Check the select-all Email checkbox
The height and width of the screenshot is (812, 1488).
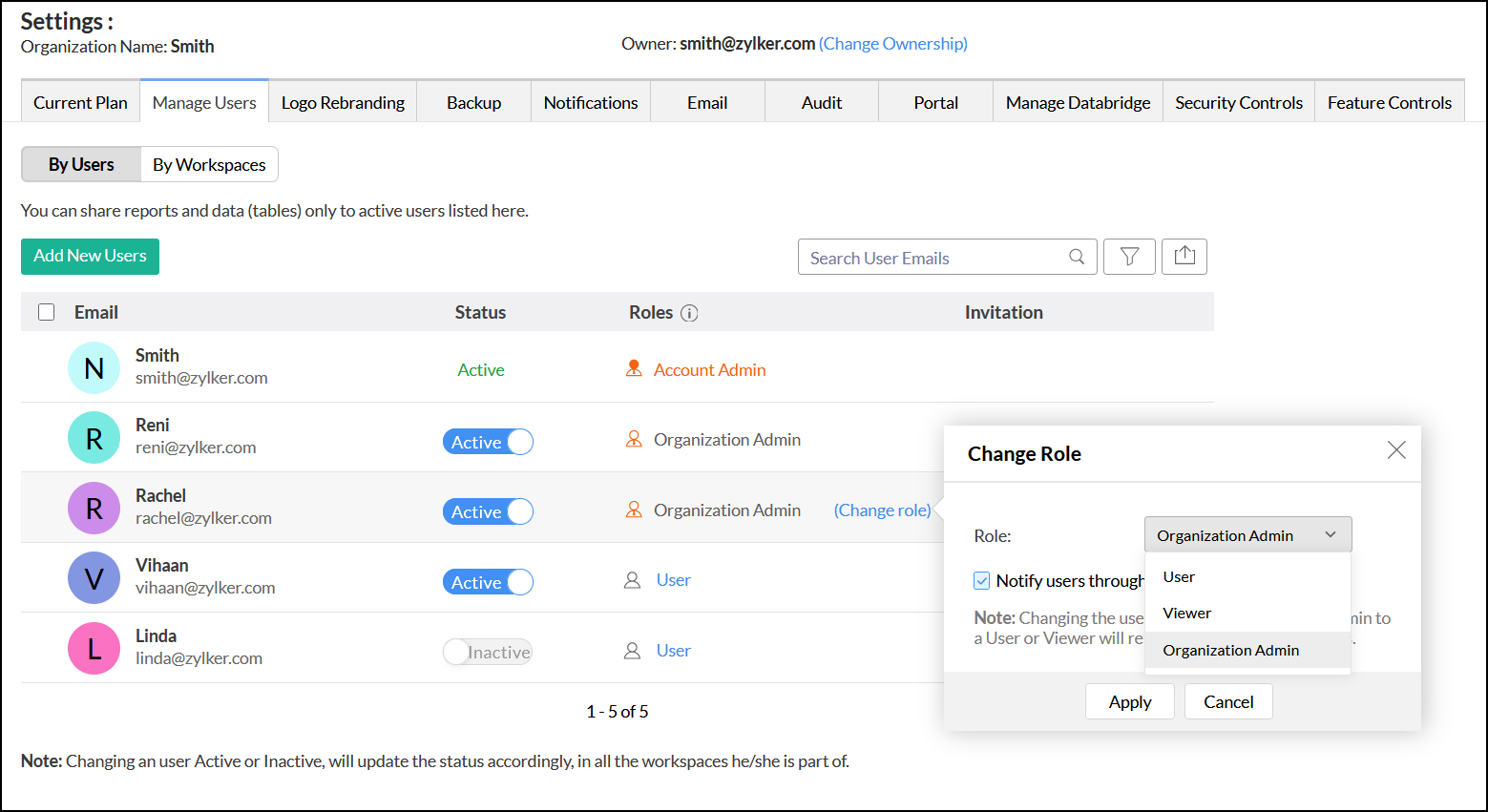click(x=46, y=312)
